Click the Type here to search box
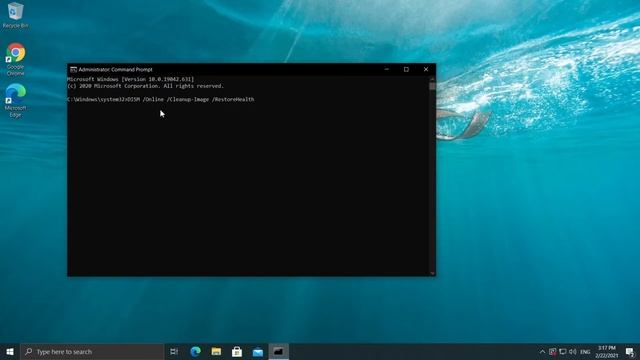The height and width of the screenshot is (360, 640). pos(92,351)
